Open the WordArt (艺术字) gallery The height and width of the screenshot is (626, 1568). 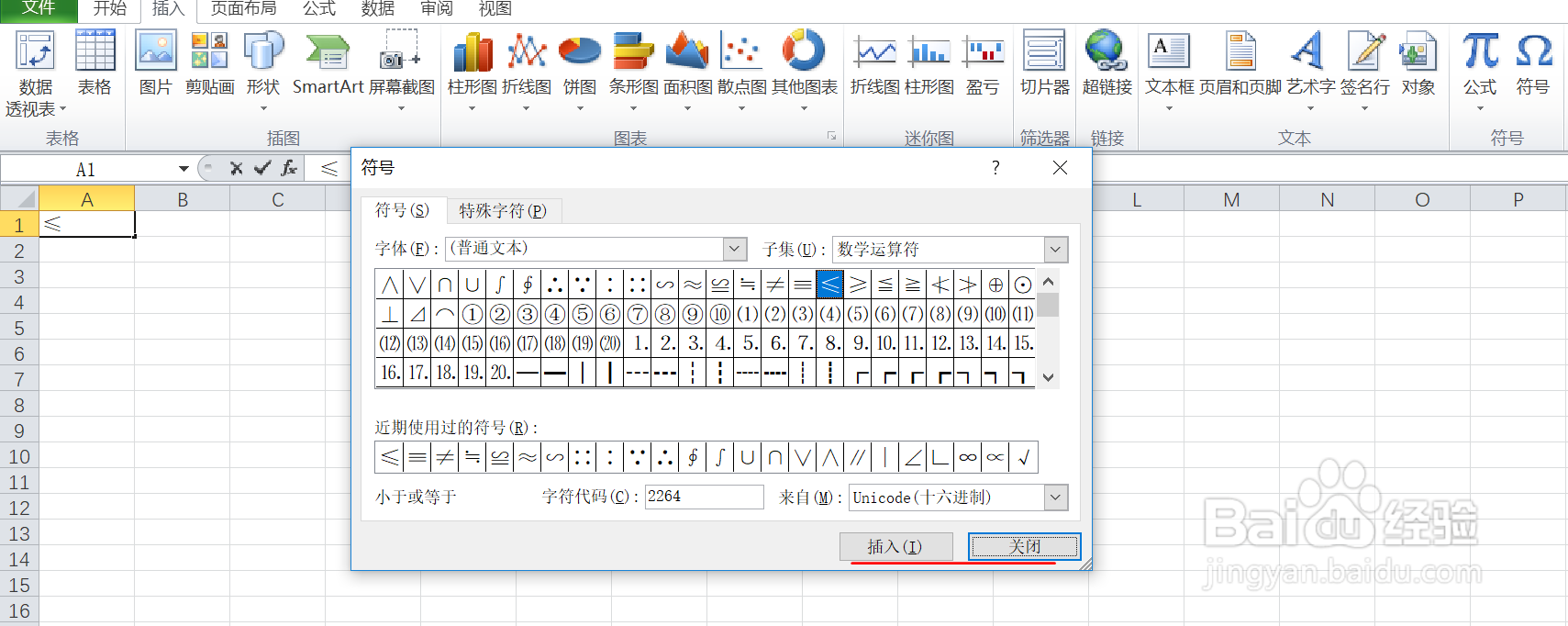1310,72
